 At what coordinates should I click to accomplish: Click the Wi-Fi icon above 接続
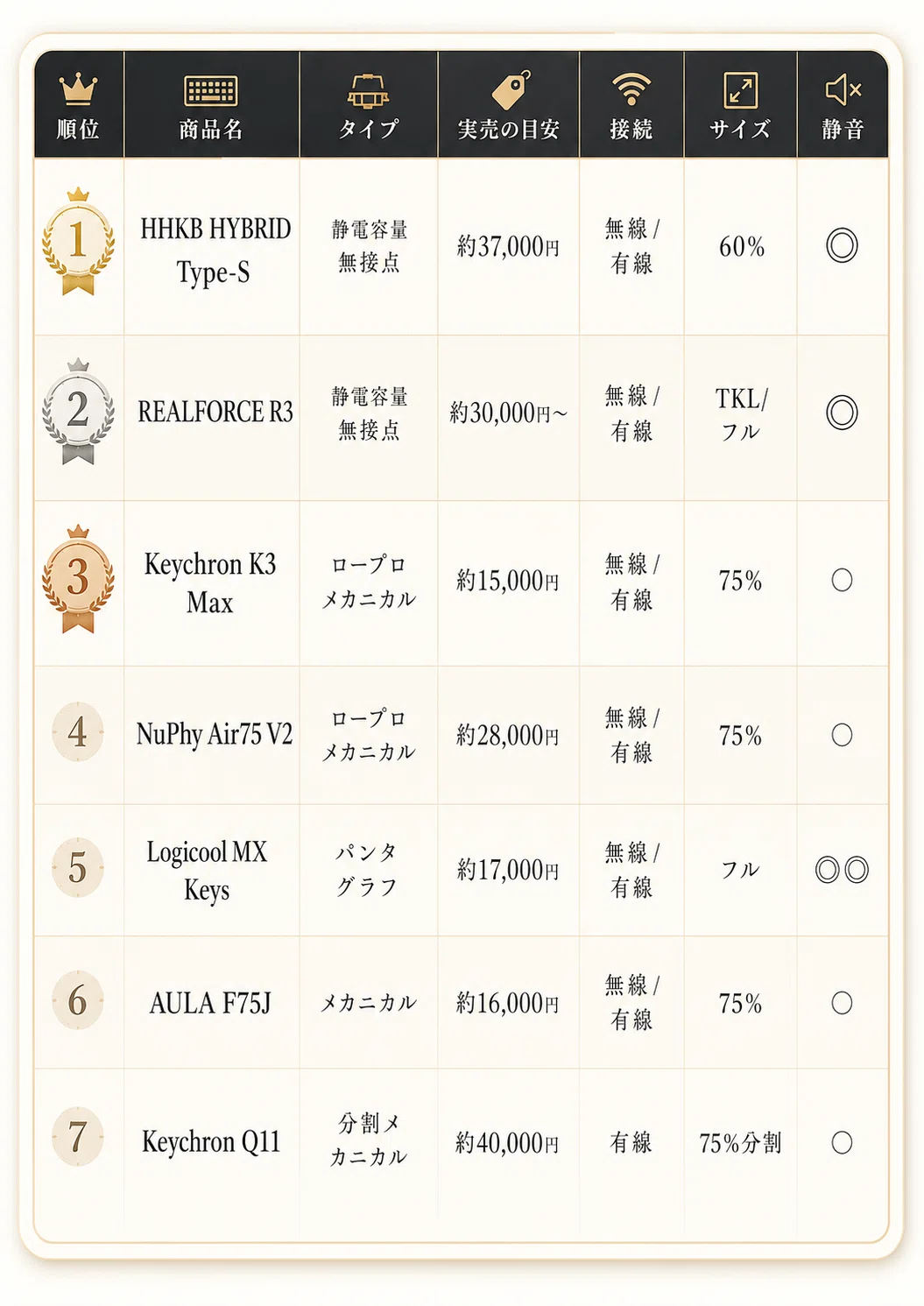[631, 88]
